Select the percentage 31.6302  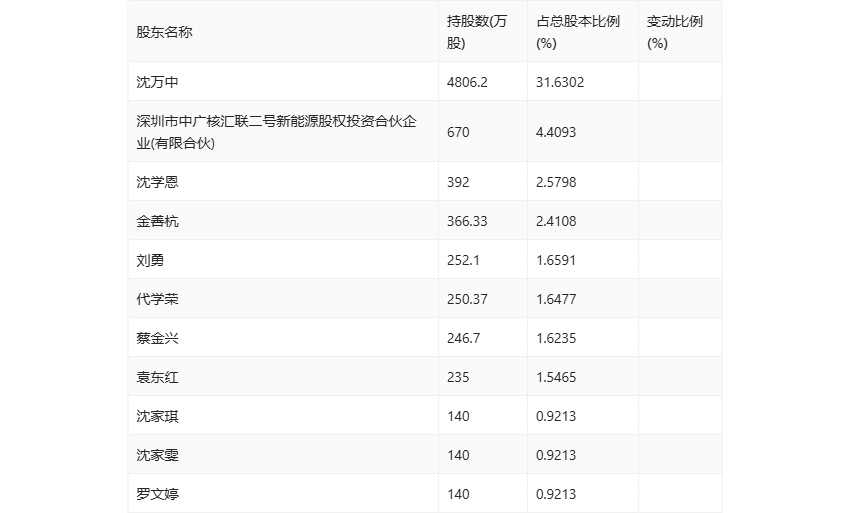click(560, 82)
